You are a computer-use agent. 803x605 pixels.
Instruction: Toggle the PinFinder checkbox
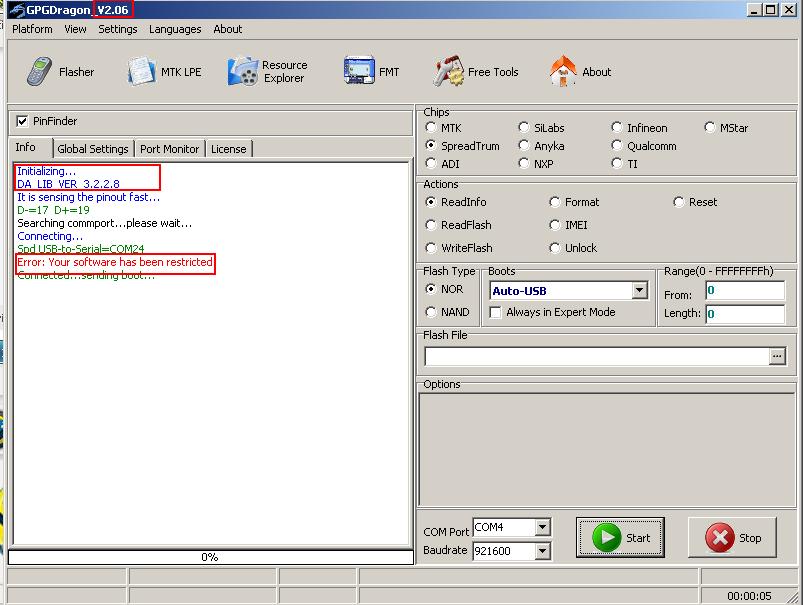click(22, 121)
